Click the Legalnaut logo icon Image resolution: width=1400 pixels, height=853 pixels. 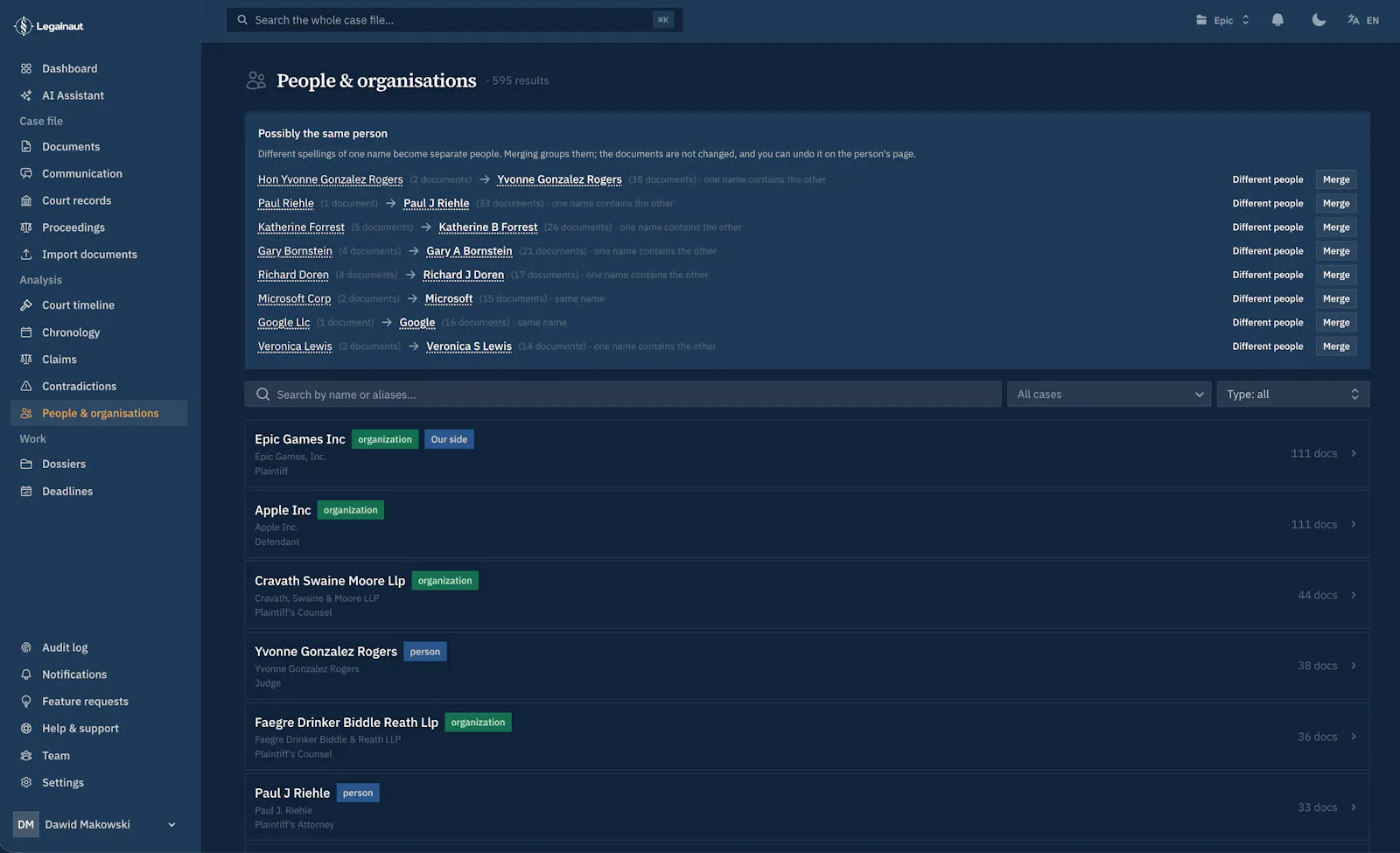(24, 26)
